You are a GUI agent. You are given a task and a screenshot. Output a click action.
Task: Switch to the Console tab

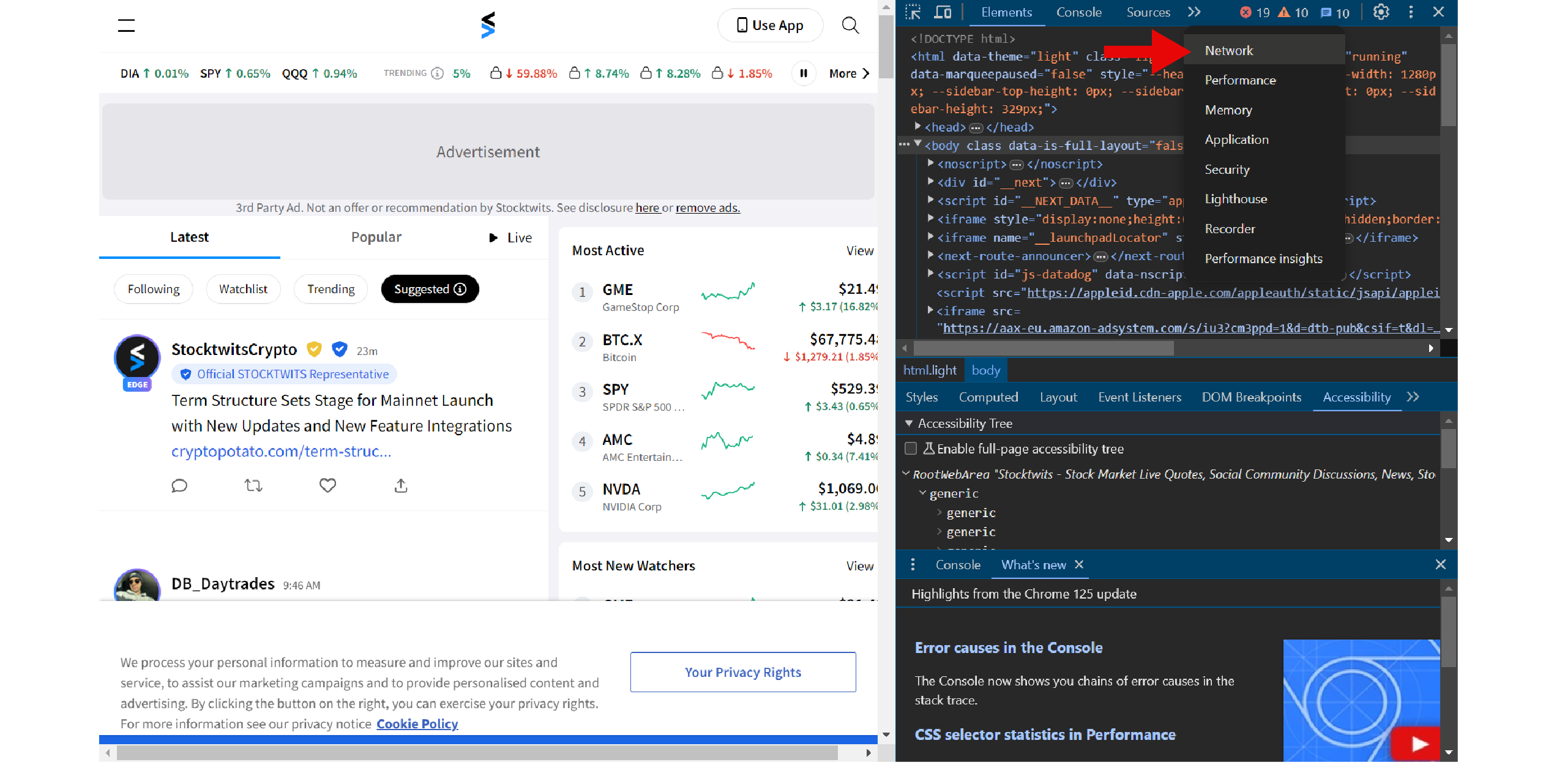tap(1078, 12)
